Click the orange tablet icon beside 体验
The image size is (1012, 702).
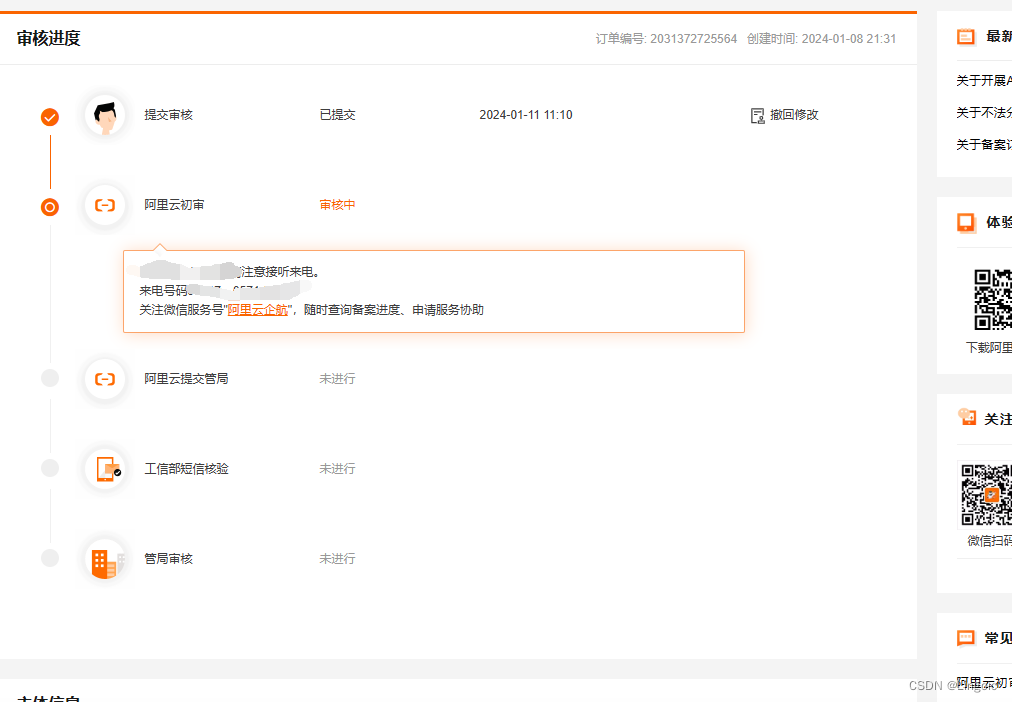(966, 223)
